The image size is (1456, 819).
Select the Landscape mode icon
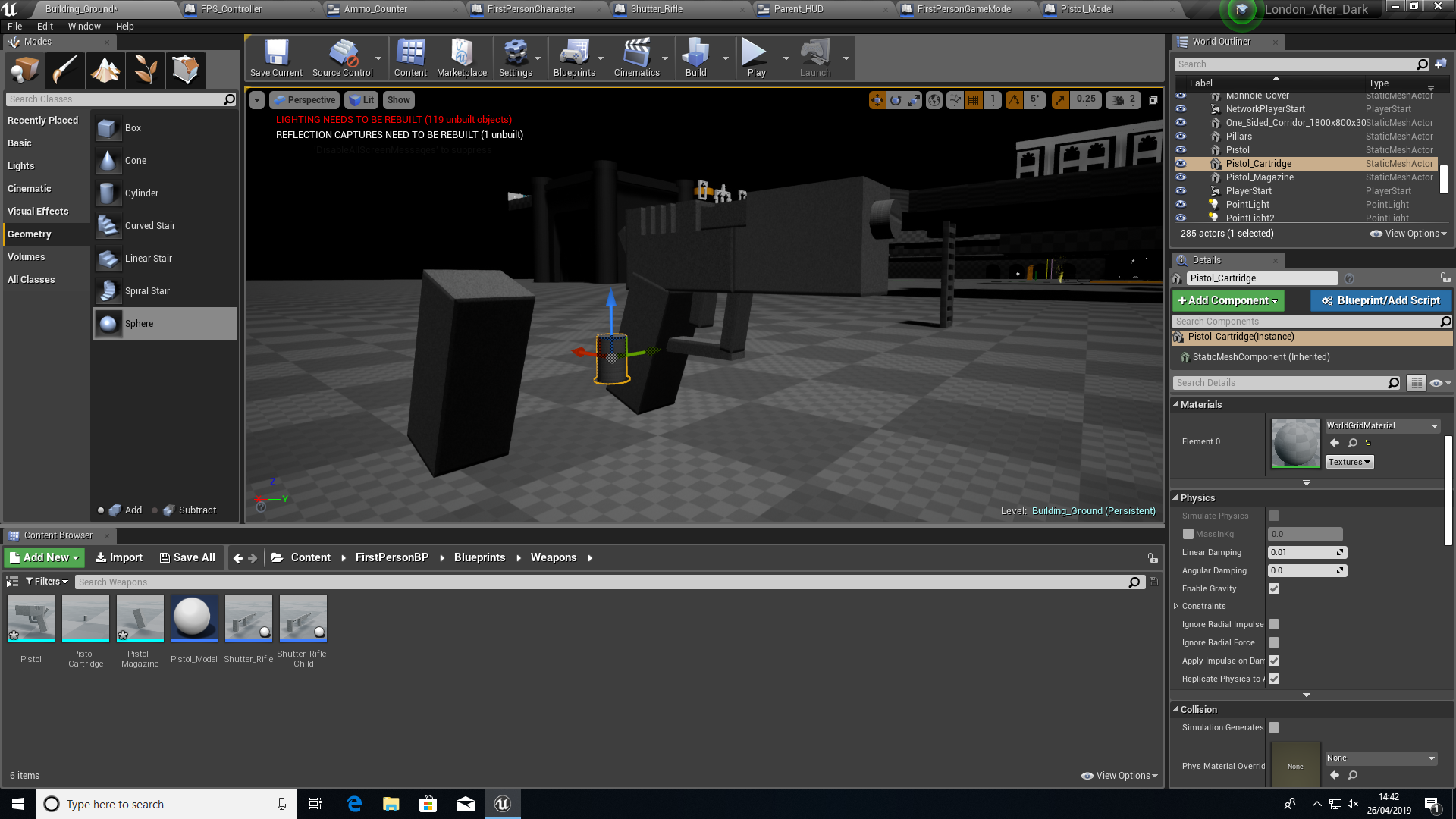[105, 70]
